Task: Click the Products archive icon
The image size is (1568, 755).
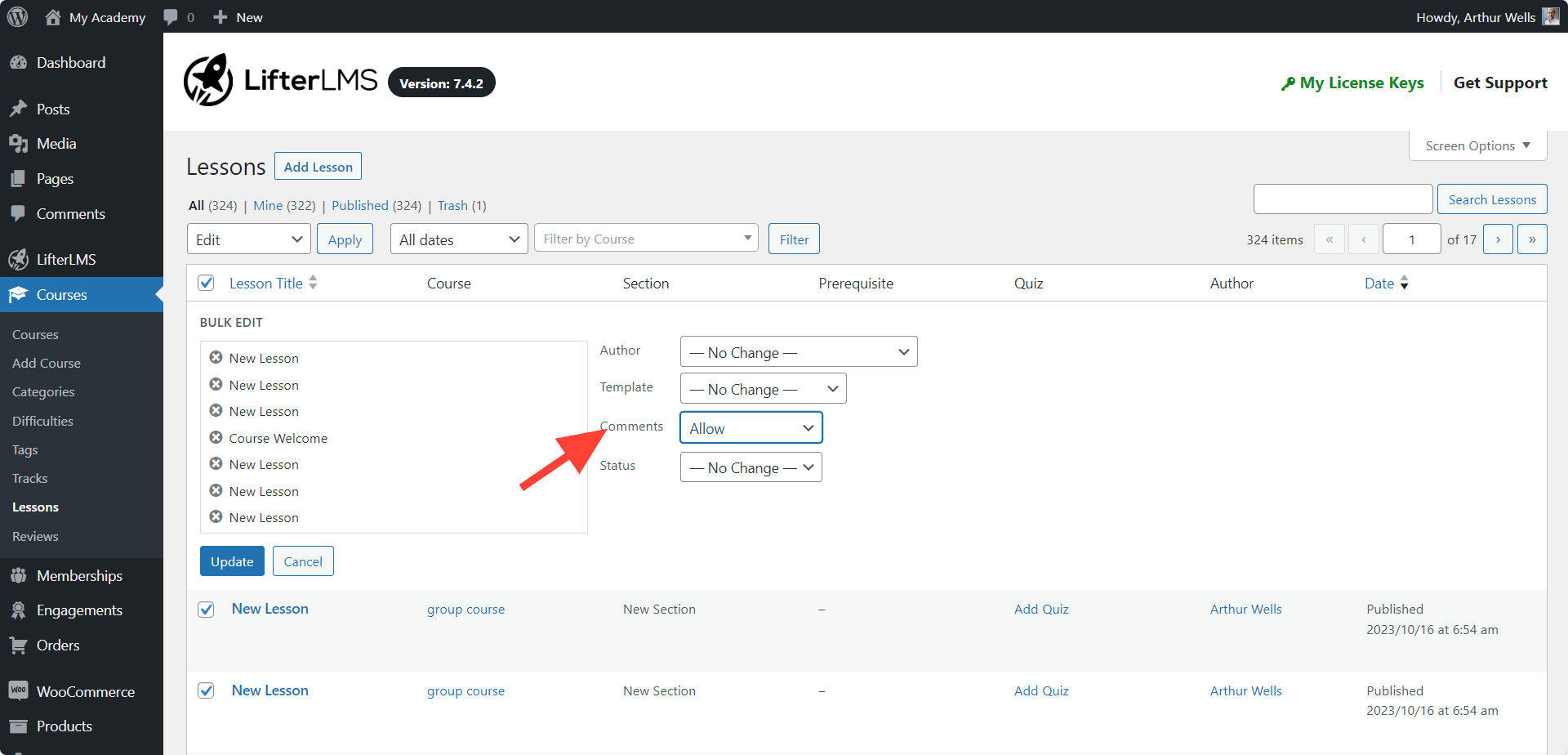Action: (x=18, y=726)
